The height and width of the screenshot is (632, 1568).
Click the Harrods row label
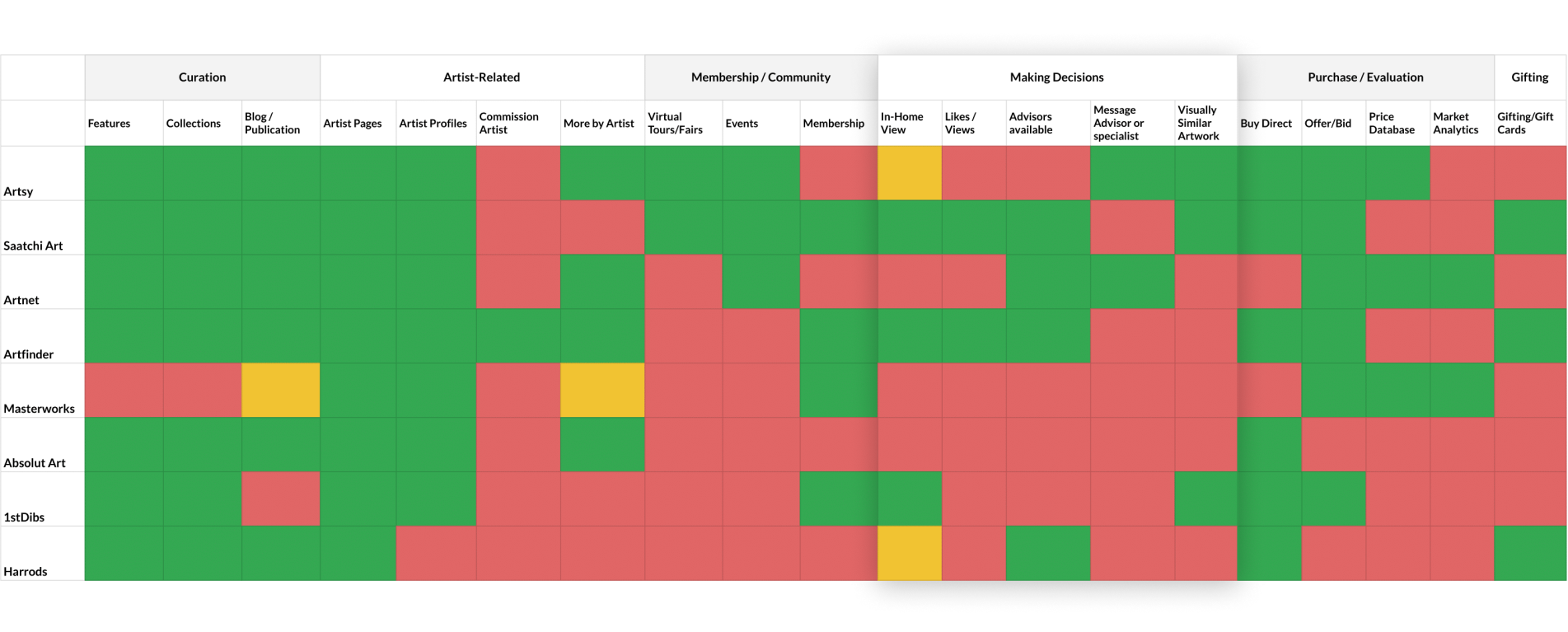point(26,572)
